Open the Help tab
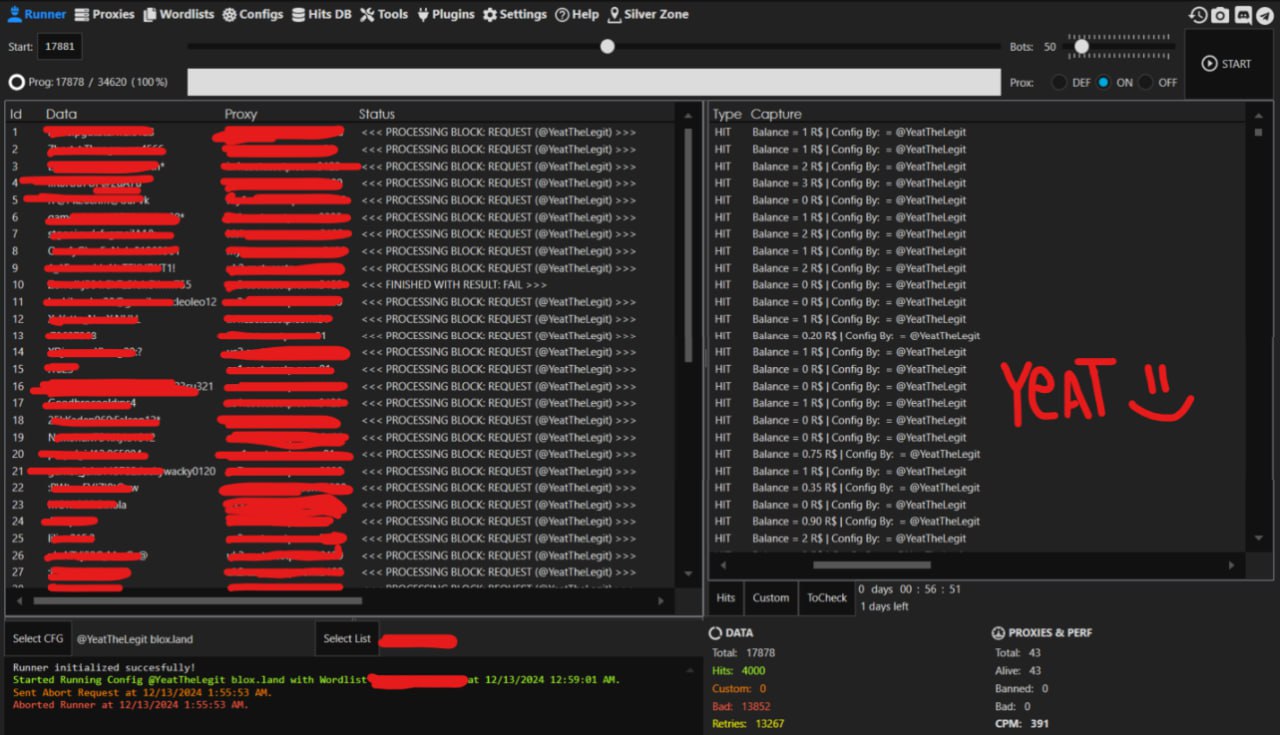The height and width of the screenshot is (735, 1280). pyautogui.click(x=577, y=15)
